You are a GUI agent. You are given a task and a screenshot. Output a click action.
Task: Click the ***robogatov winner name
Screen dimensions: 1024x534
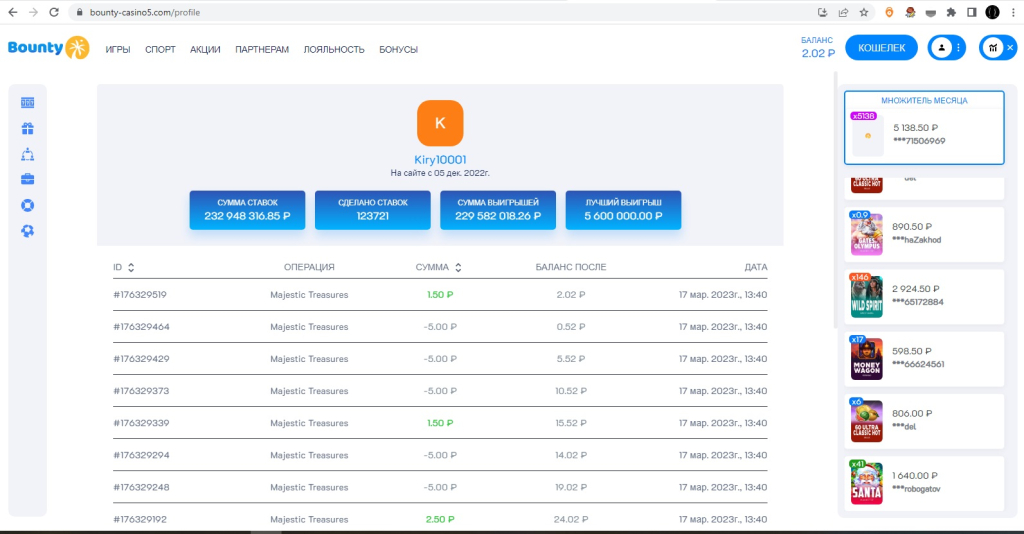[x=916, y=489]
